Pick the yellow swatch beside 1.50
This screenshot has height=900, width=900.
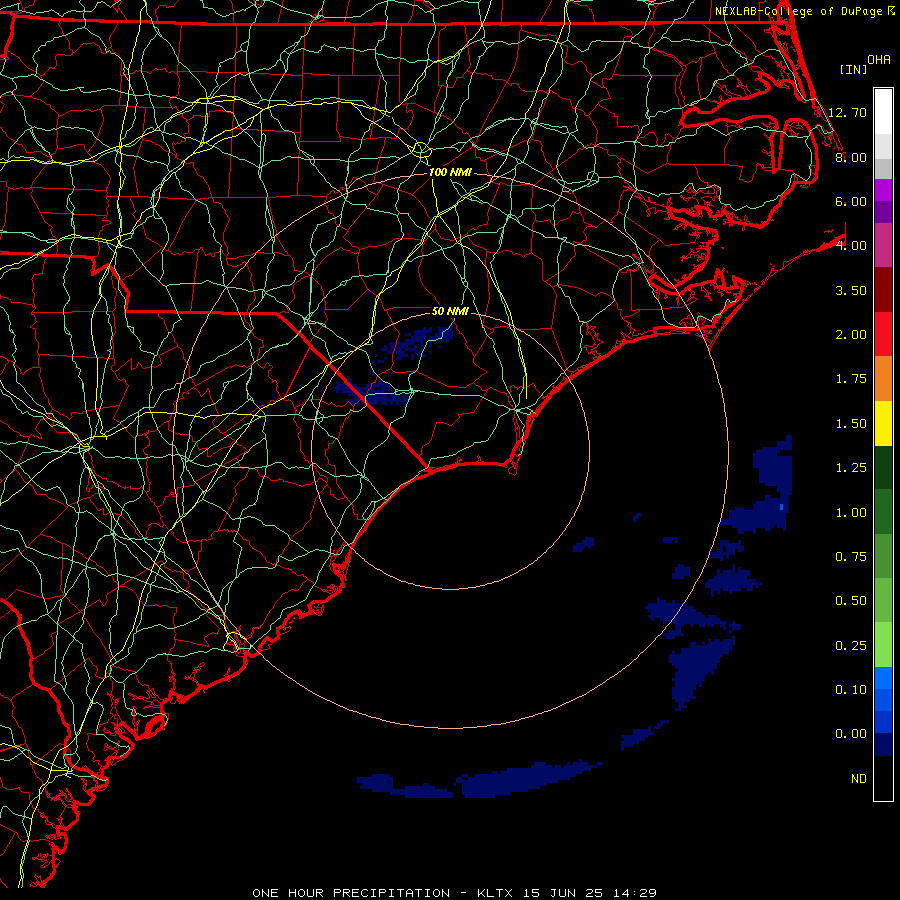pyautogui.click(x=883, y=423)
